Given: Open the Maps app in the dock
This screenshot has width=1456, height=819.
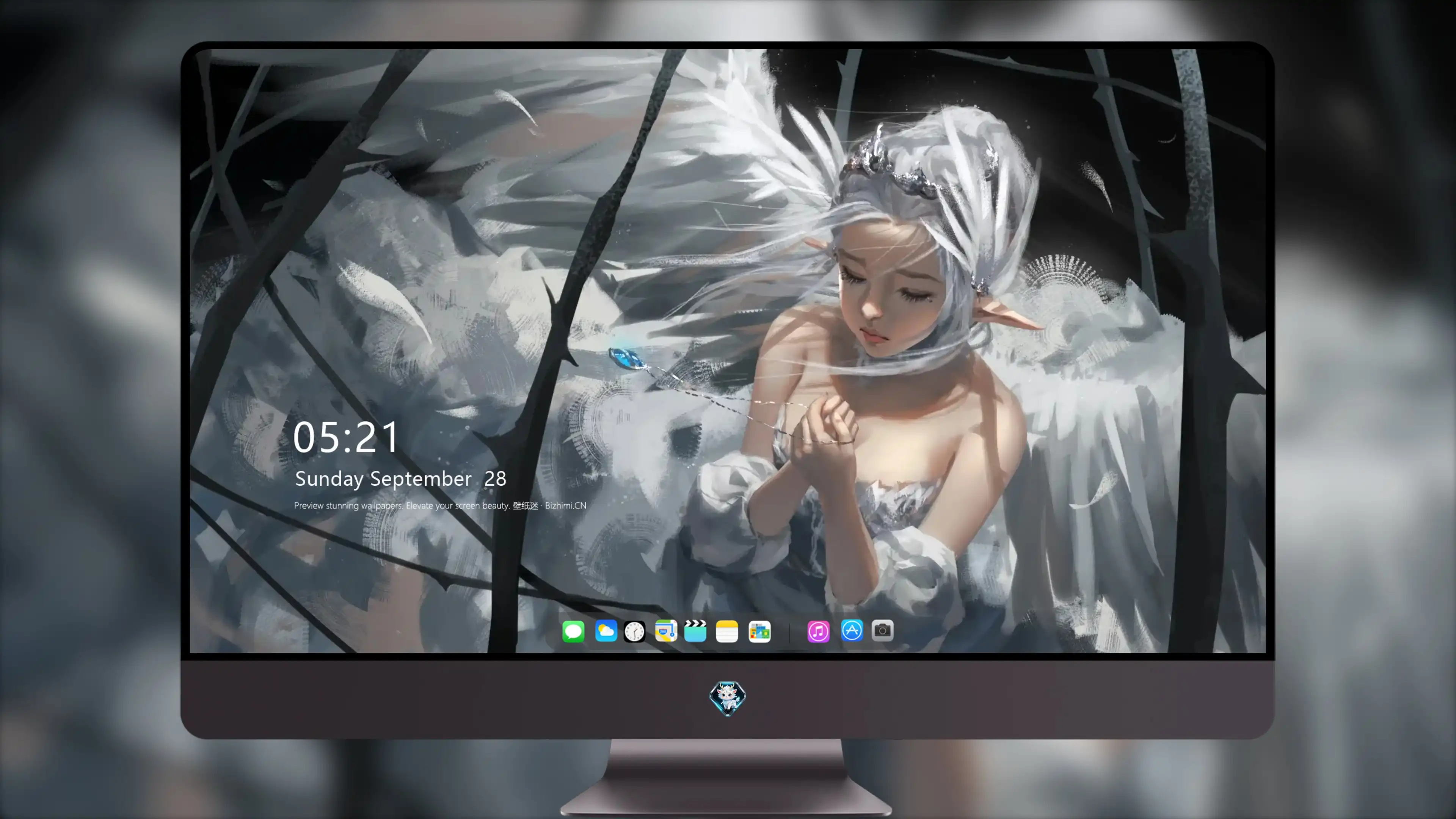Looking at the screenshot, I should 666,631.
